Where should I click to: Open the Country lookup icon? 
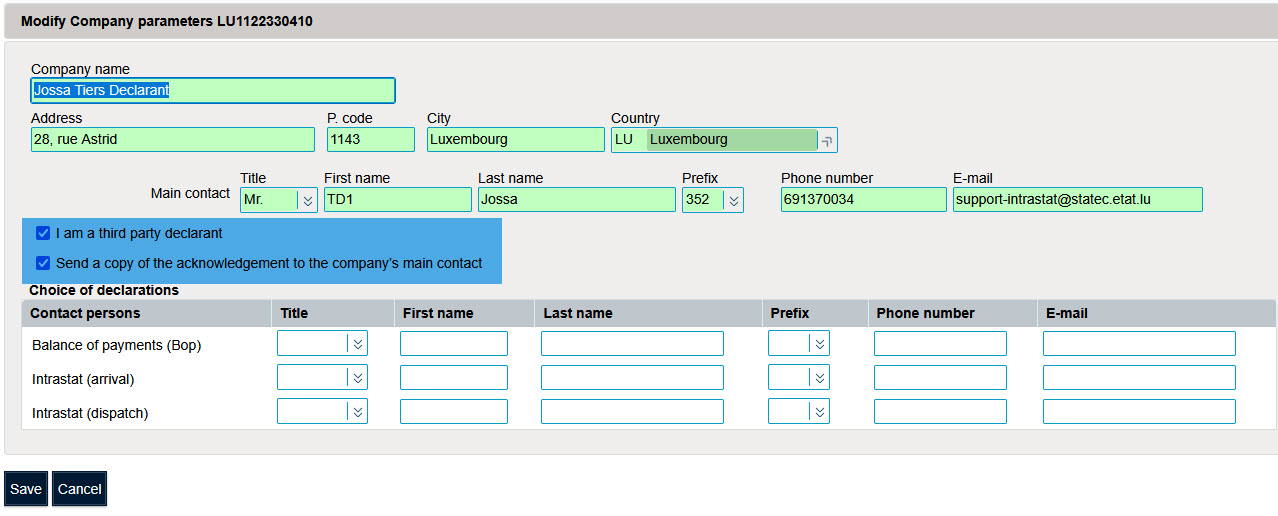click(x=827, y=141)
